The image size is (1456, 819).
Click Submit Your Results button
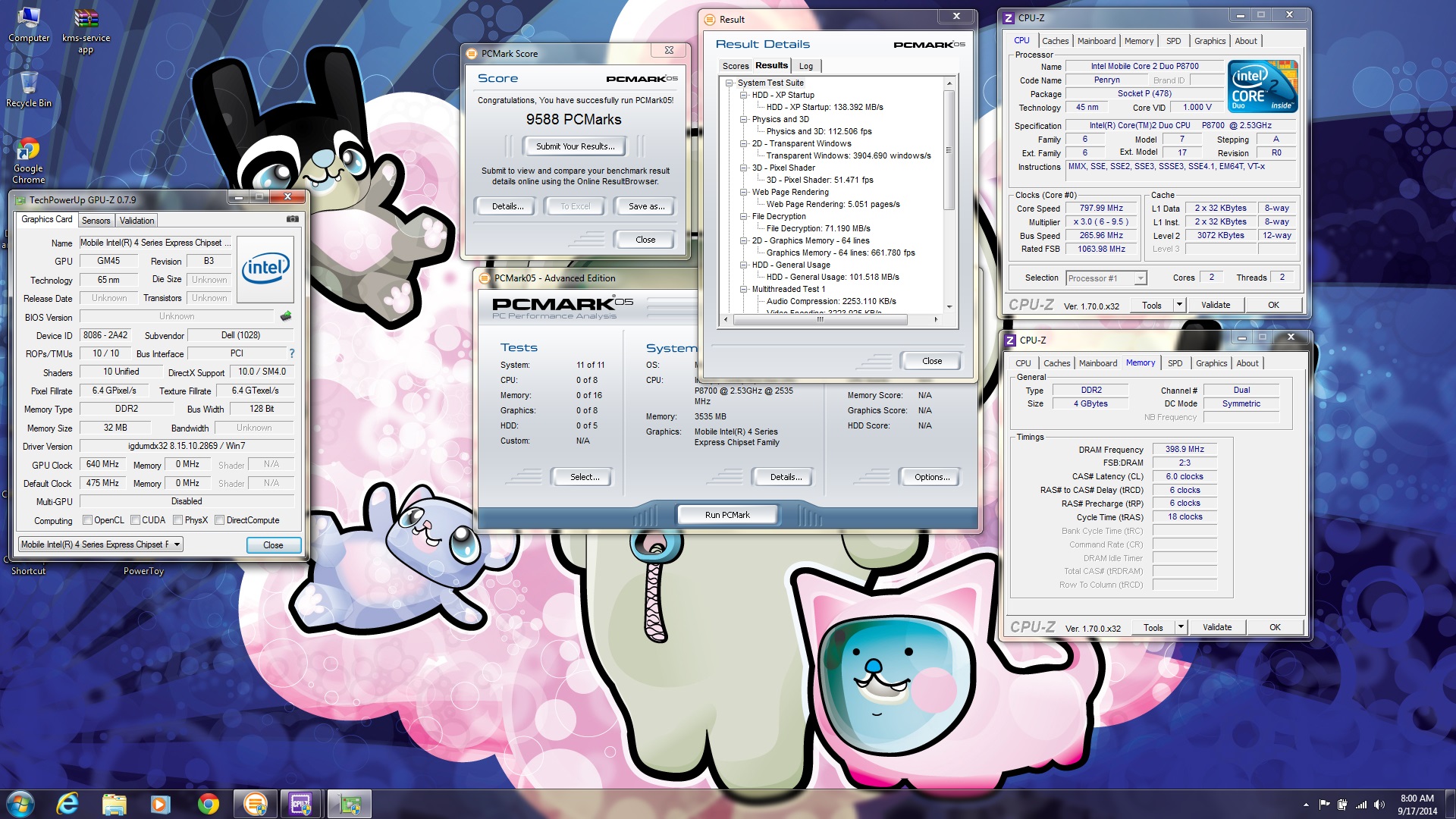click(x=575, y=146)
